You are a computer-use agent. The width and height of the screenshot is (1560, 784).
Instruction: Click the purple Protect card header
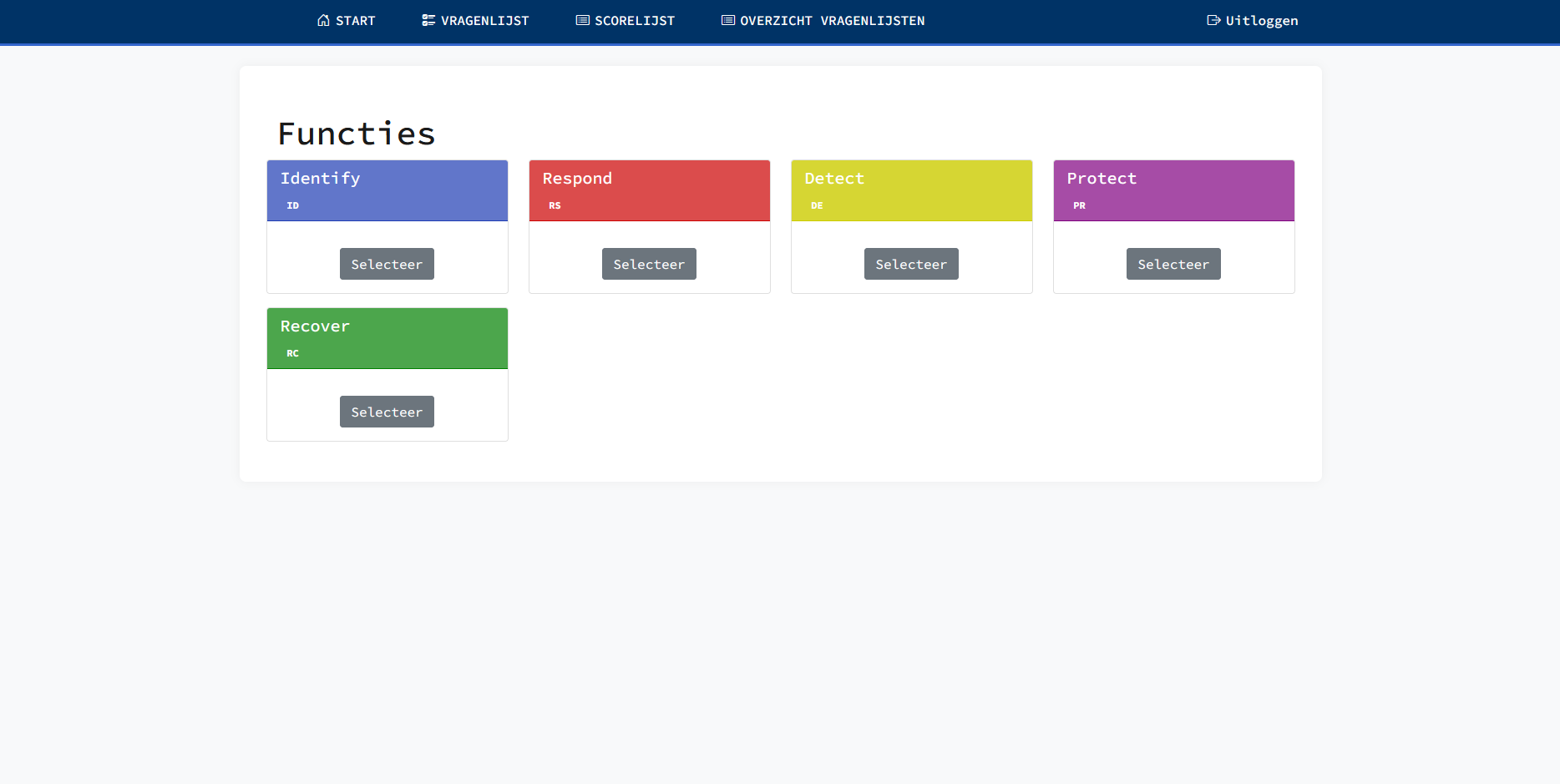1174,190
